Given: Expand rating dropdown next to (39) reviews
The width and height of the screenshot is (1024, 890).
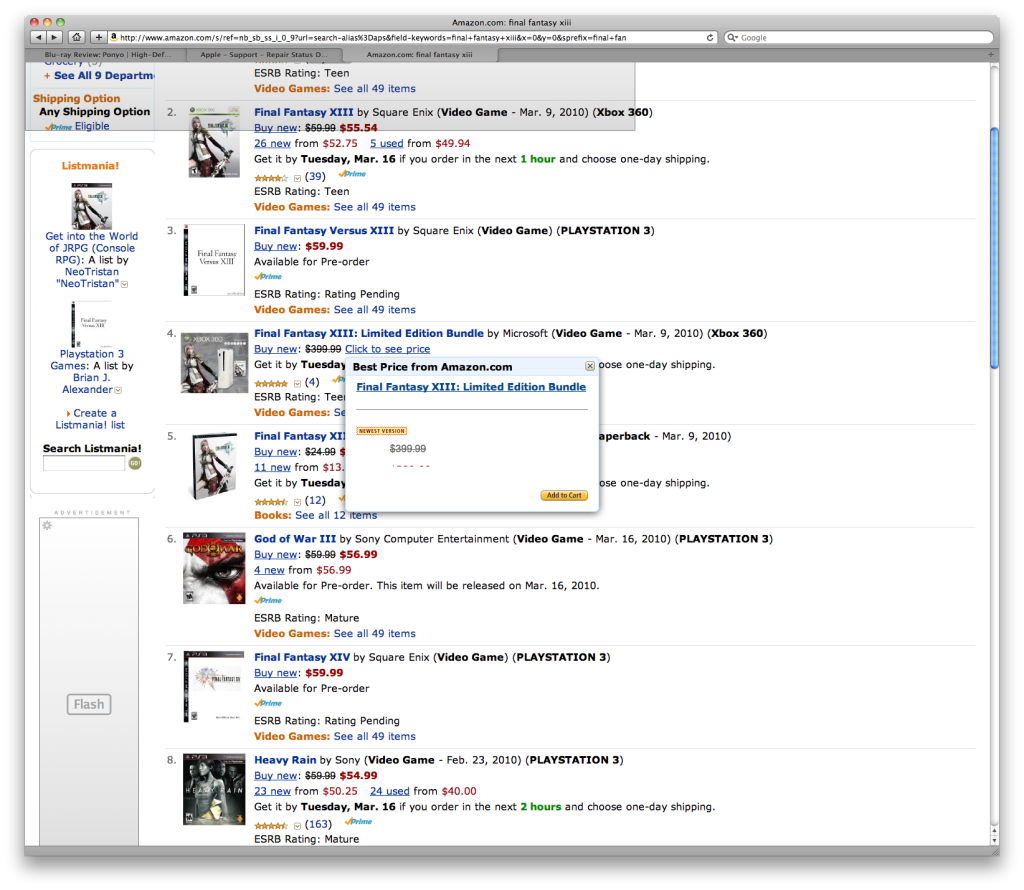Looking at the screenshot, I should (x=297, y=178).
